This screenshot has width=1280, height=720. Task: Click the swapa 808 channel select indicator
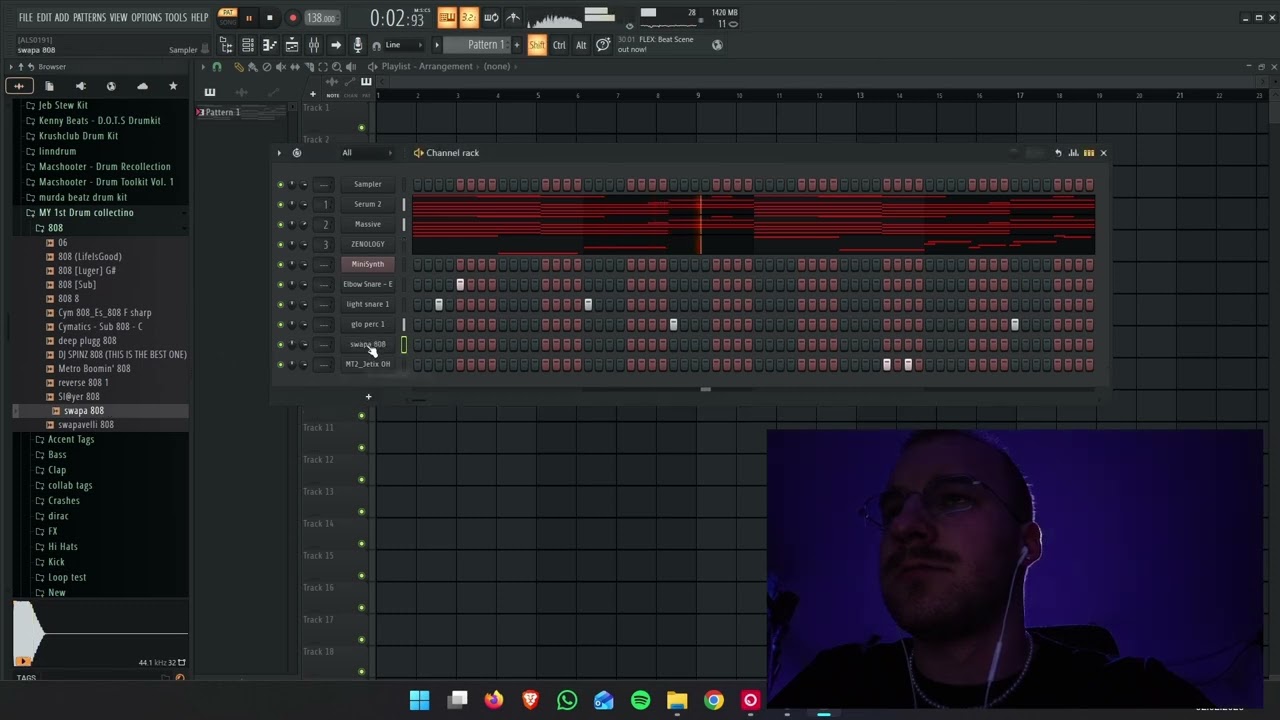[404, 344]
